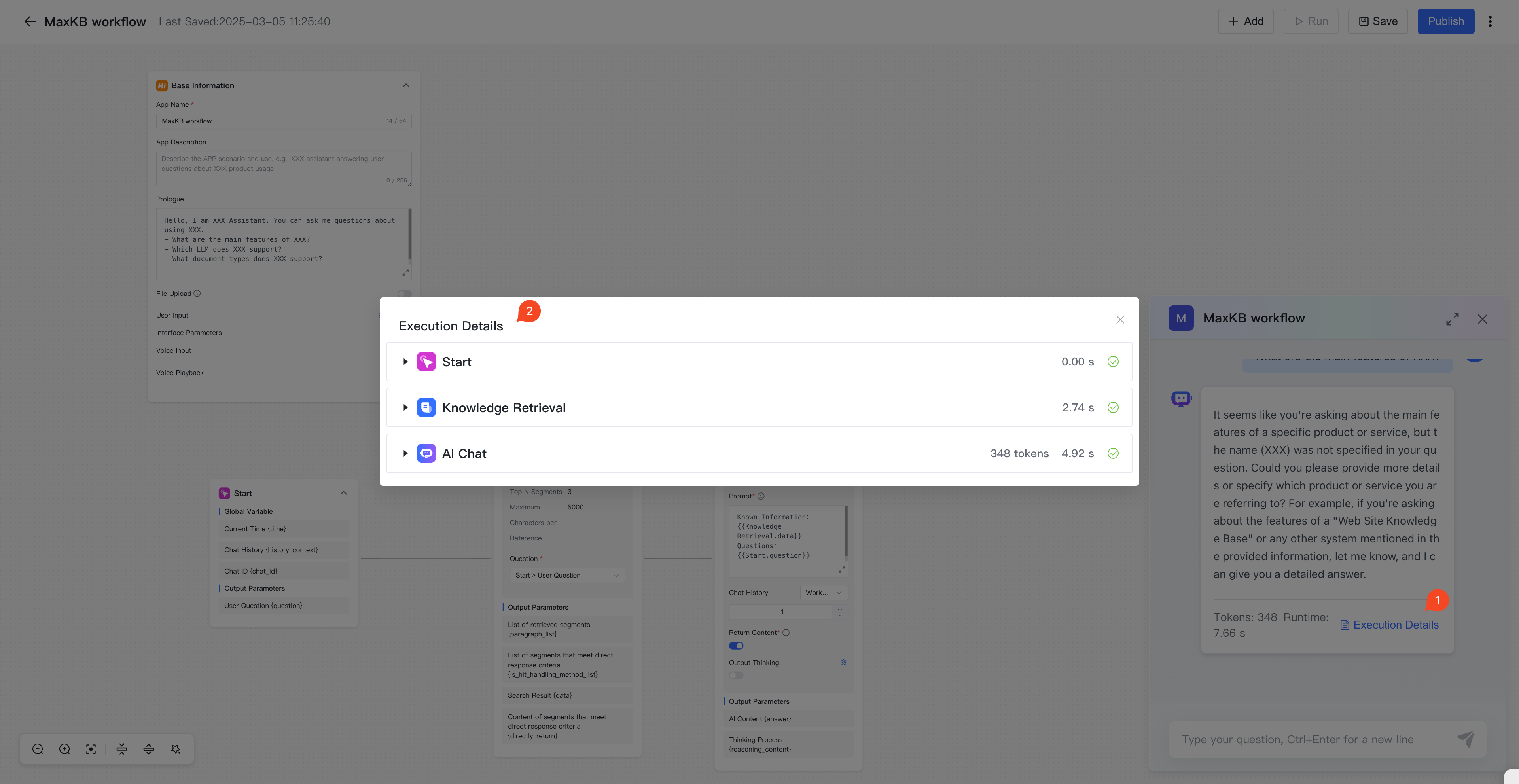
Task: Open the Output Thinking settings gear
Action: coord(843,663)
